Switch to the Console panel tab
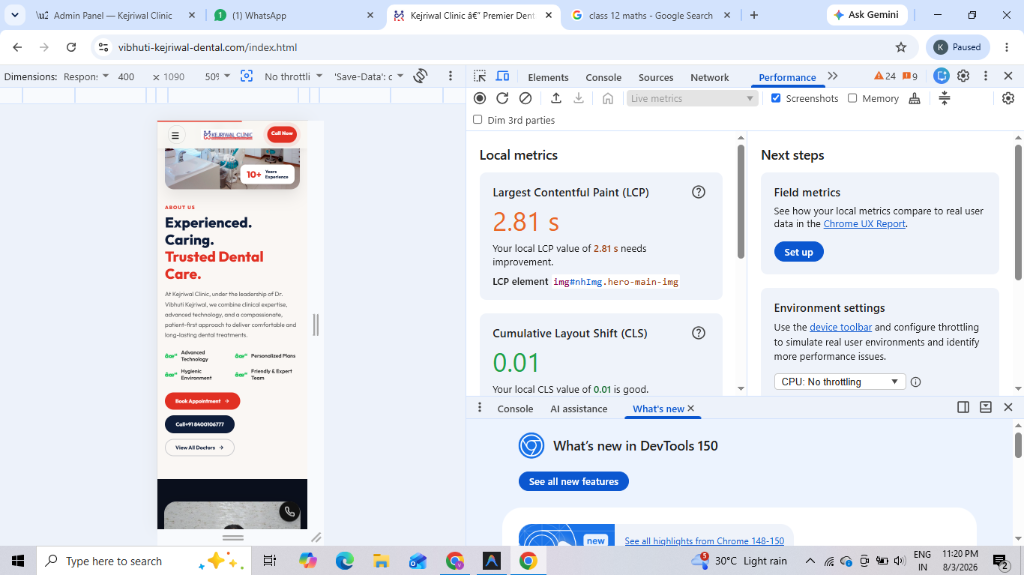This screenshot has height=575, width=1024. [603, 77]
